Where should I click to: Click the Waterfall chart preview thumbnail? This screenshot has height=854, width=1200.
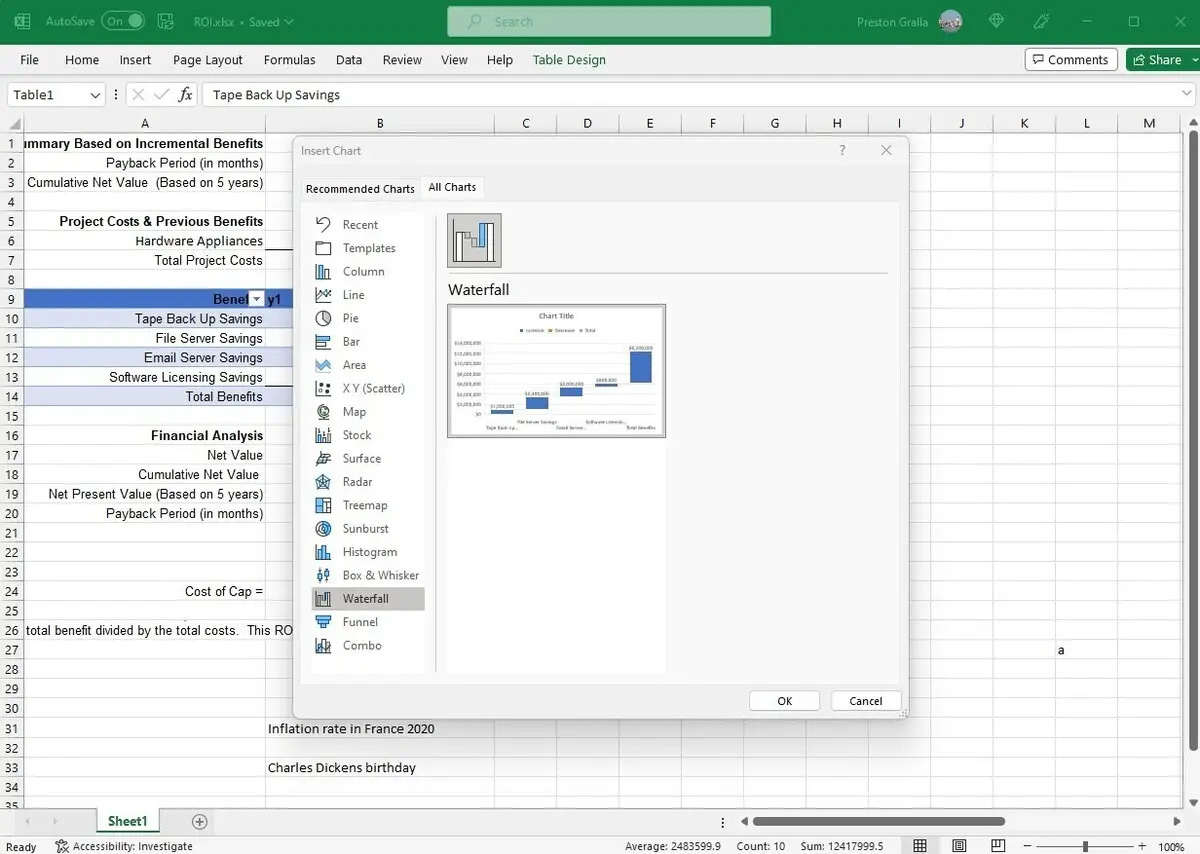556,371
